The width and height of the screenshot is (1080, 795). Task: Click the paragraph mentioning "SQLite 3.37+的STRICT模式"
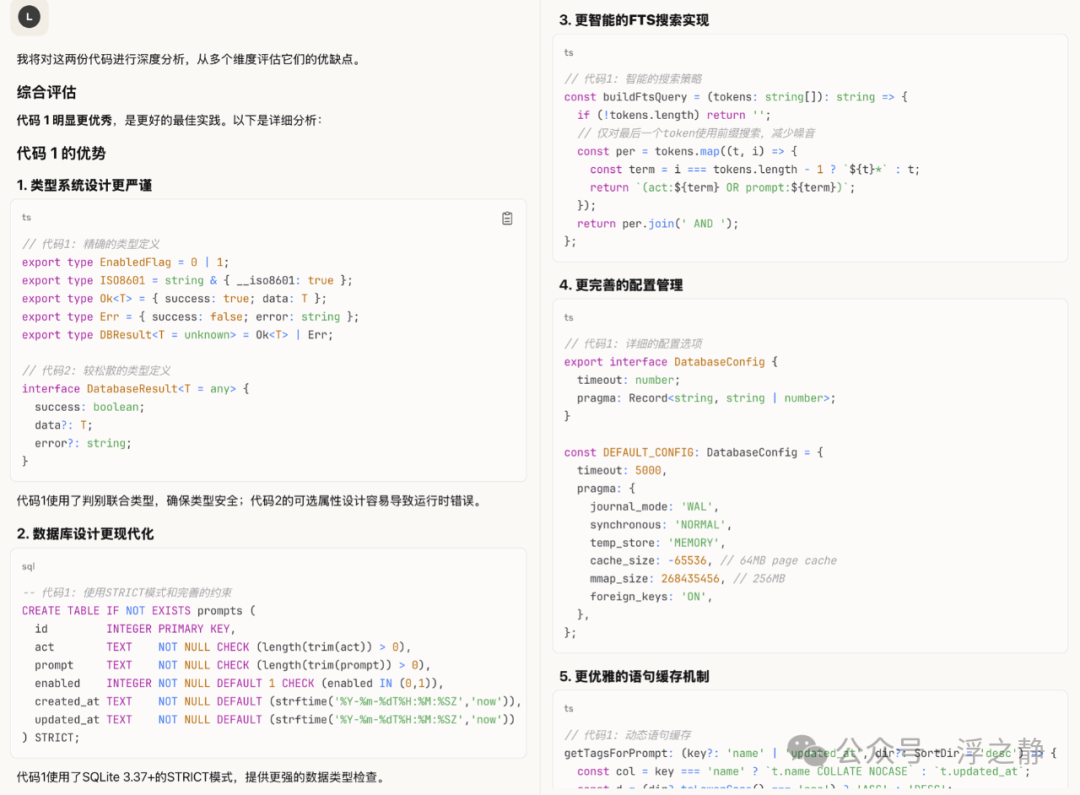click(200, 777)
